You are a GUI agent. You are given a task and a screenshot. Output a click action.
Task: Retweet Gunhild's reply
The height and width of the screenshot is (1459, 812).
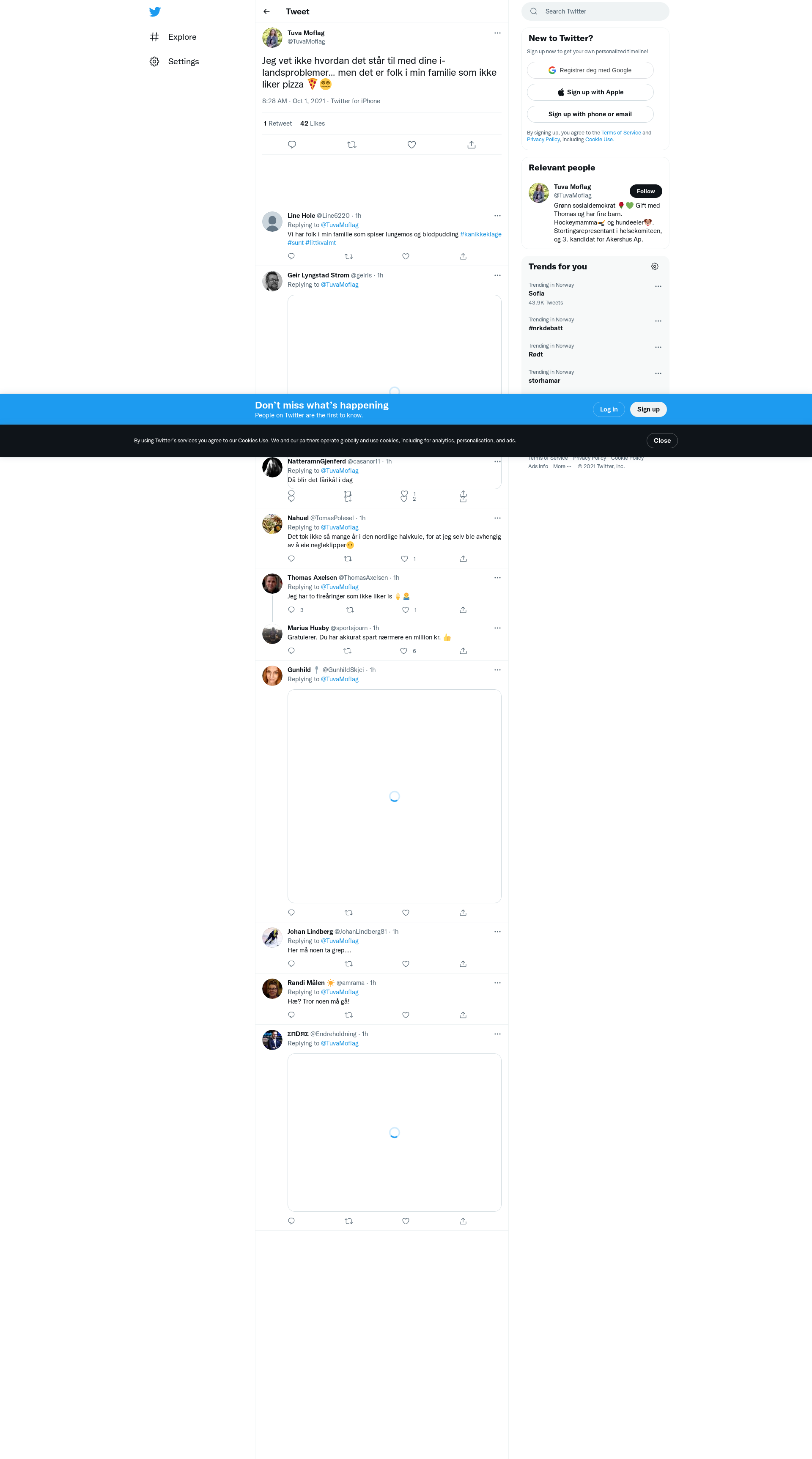coord(349,913)
